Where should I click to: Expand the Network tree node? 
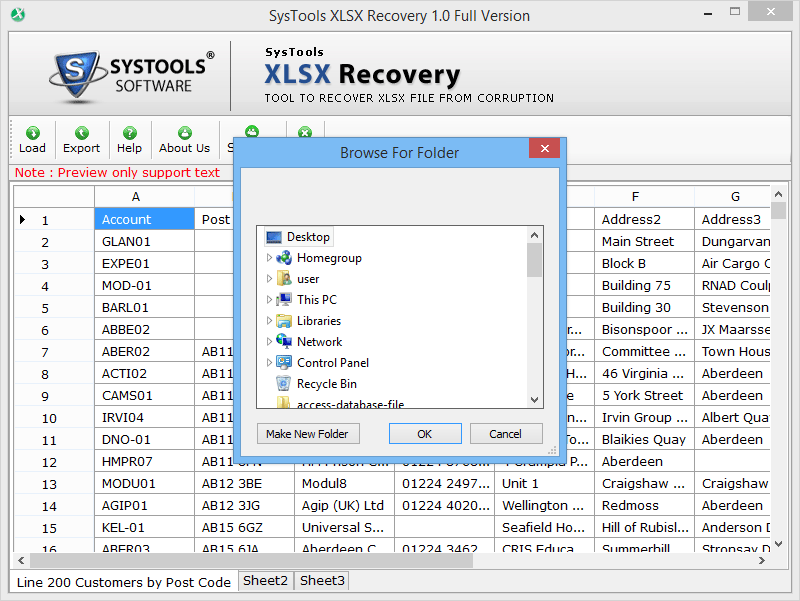(x=269, y=341)
